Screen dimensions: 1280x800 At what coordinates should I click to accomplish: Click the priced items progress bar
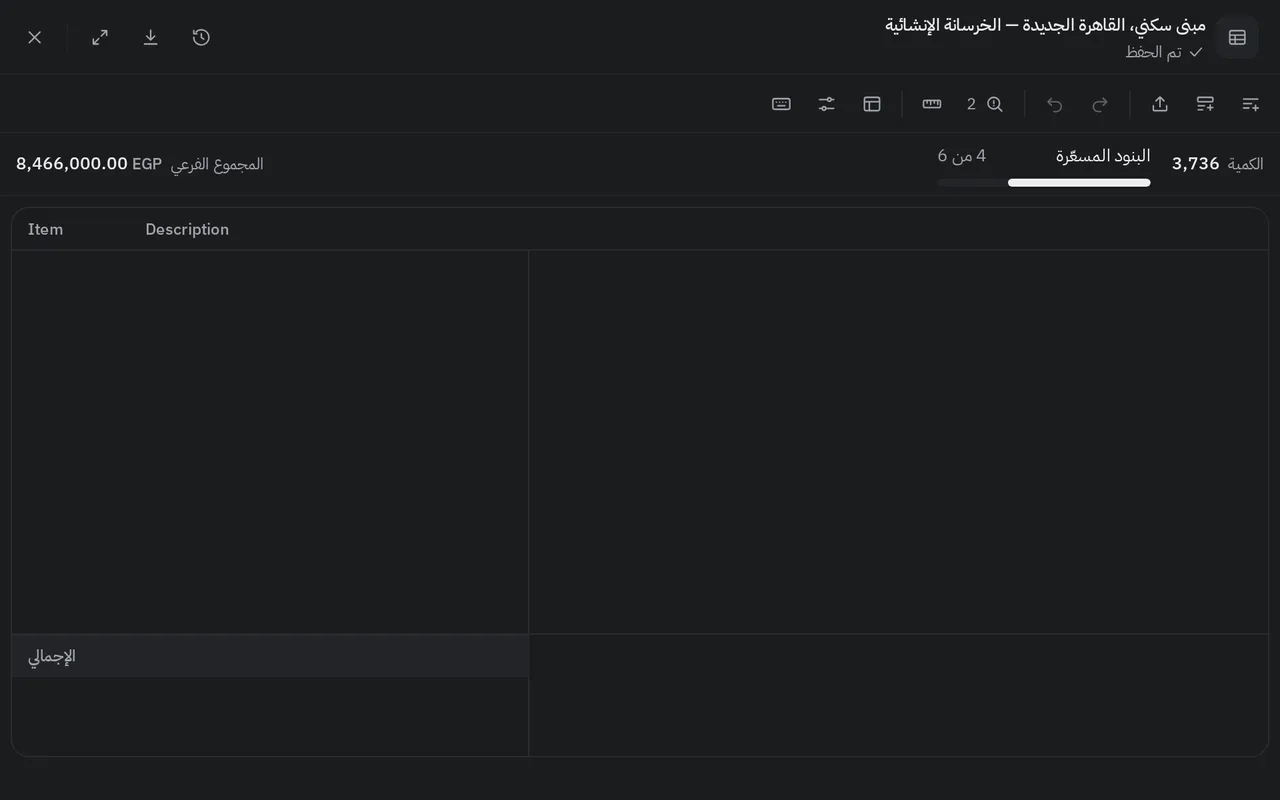[x=1044, y=183]
